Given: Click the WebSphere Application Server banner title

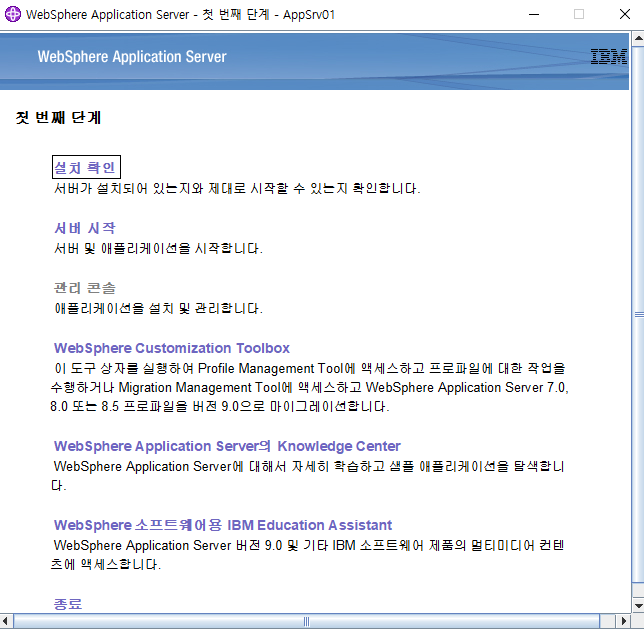Looking at the screenshot, I should click(x=132, y=56).
